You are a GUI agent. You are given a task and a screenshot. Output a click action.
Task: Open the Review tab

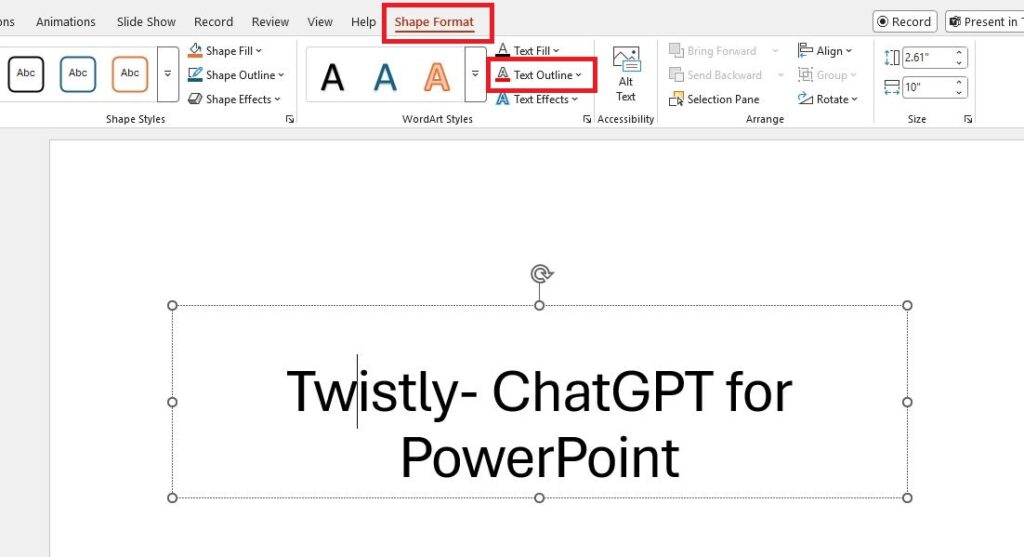pyautogui.click(x=270, y=22)
